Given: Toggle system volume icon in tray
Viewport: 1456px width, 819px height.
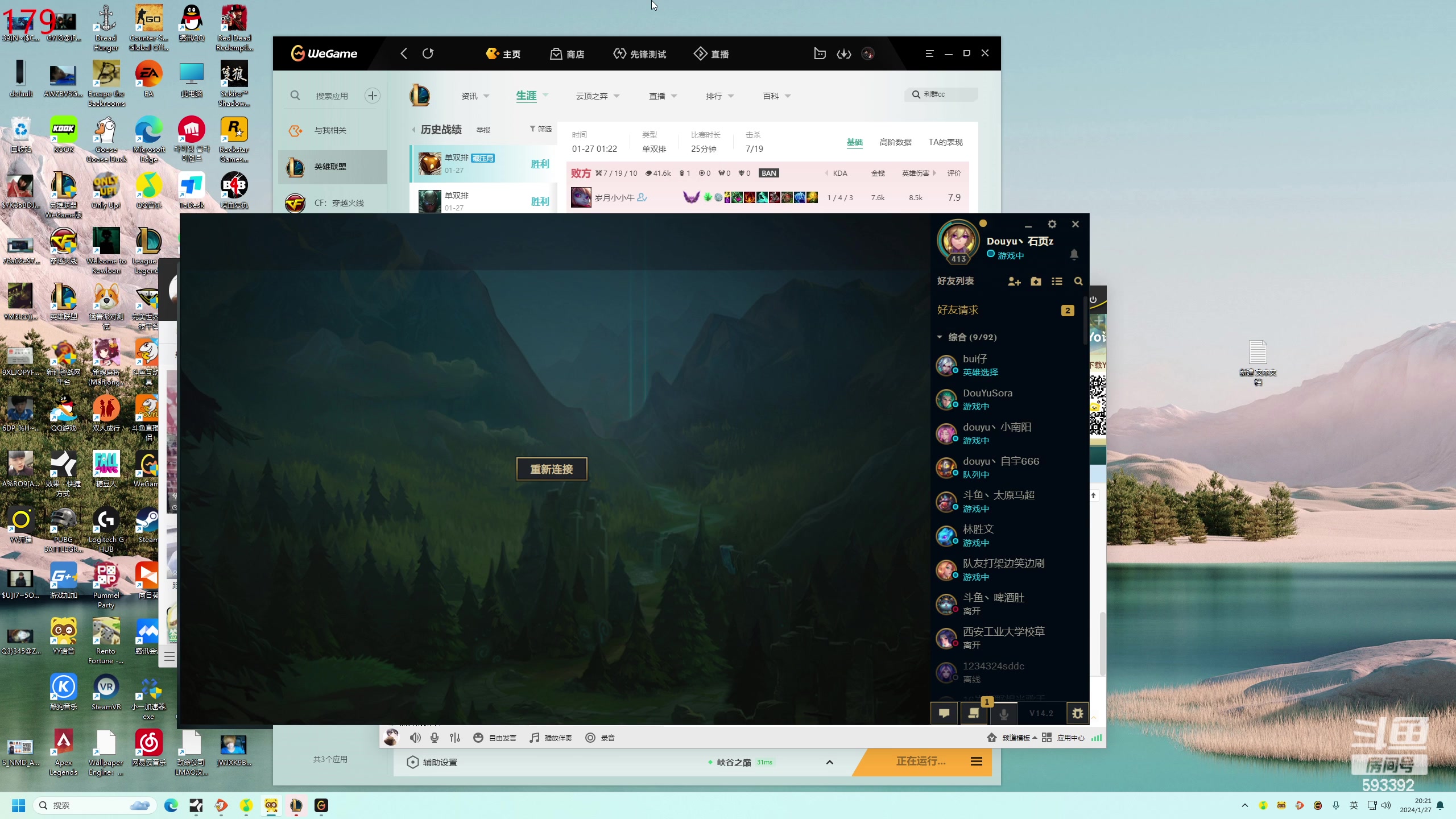Looking at the screenshot, I should click(1386, 805).
